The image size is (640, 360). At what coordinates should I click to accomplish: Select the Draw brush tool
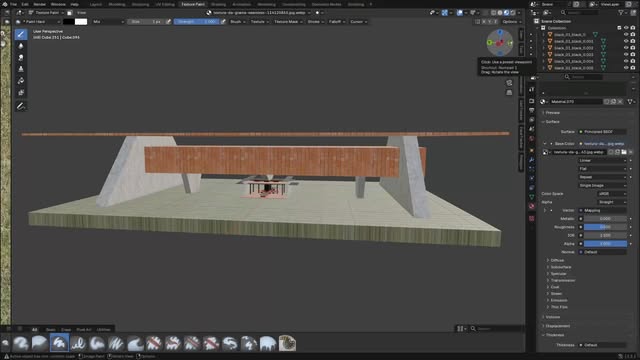[x=21, y=34]
